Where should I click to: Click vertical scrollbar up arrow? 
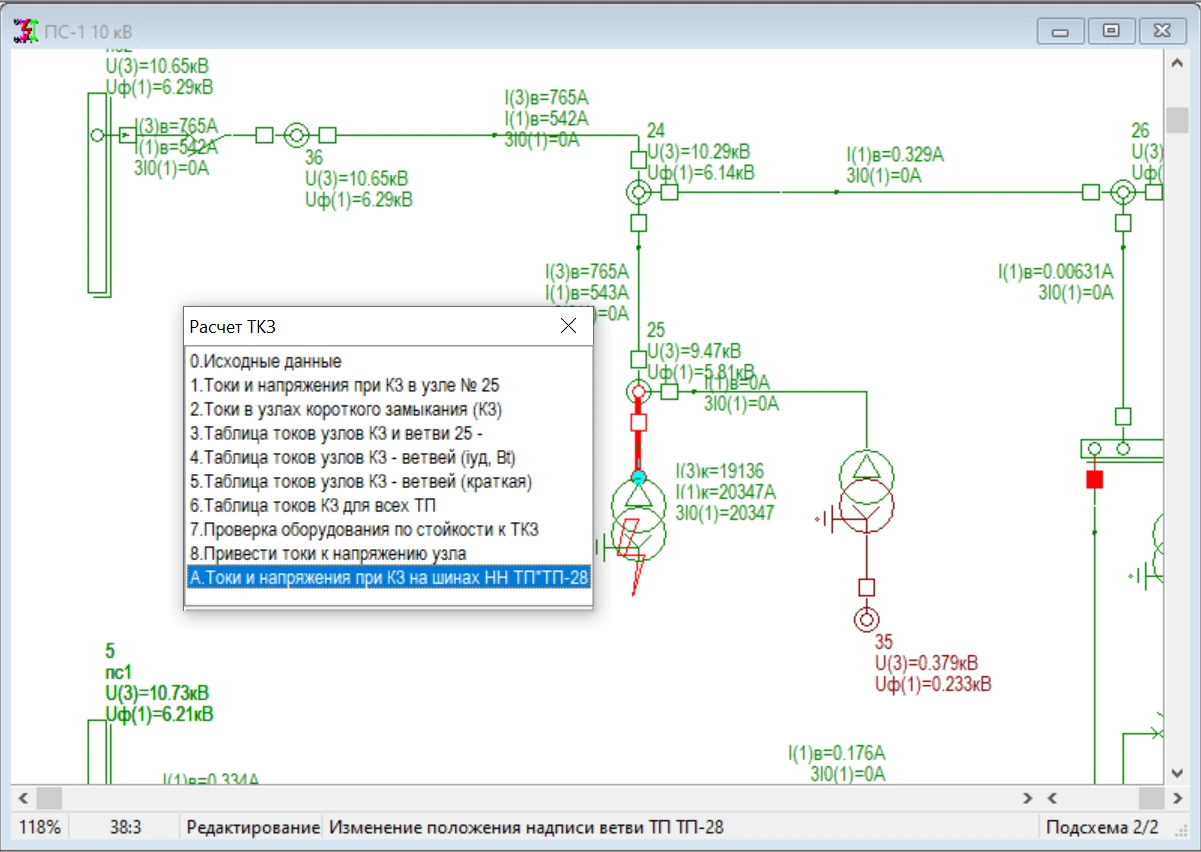coord(1178,62)
